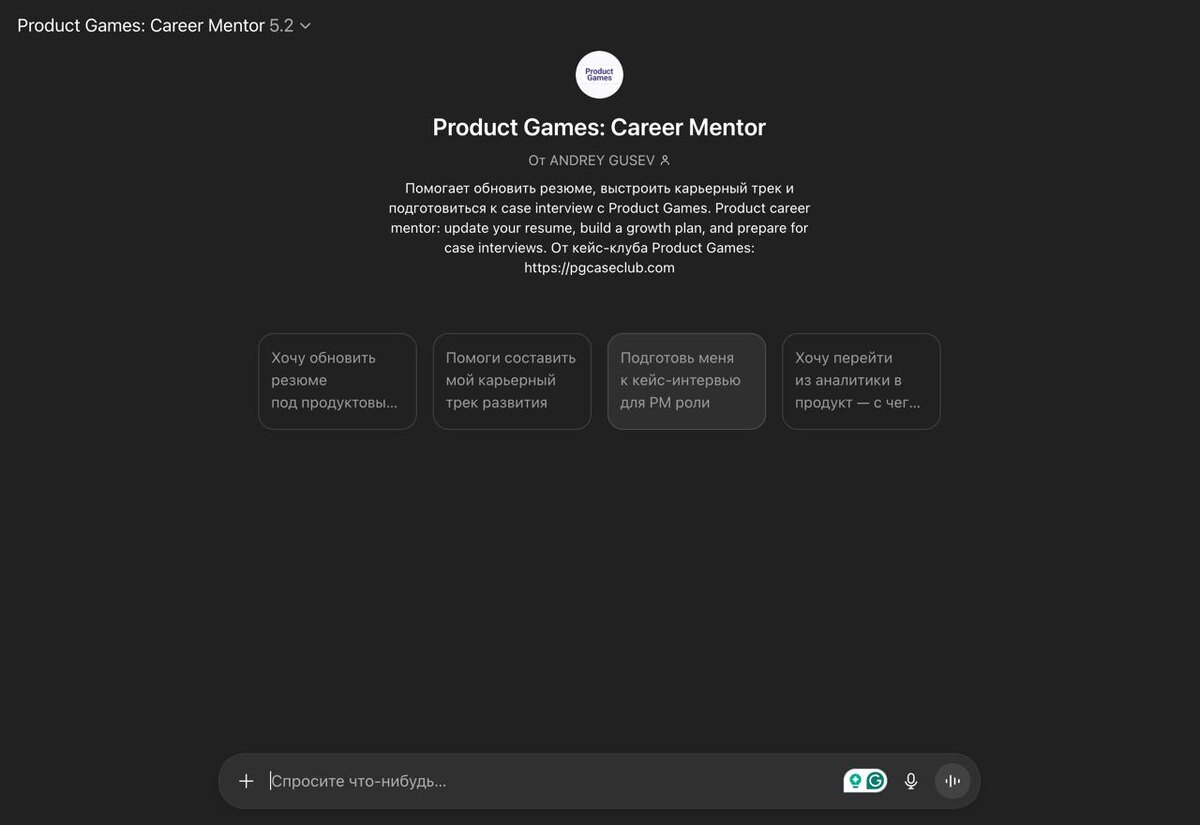Expand the chevron next to version 5.2
The width and height of the screenshot is (1200, 825).
pyautogui.click(x=305, y=26)
